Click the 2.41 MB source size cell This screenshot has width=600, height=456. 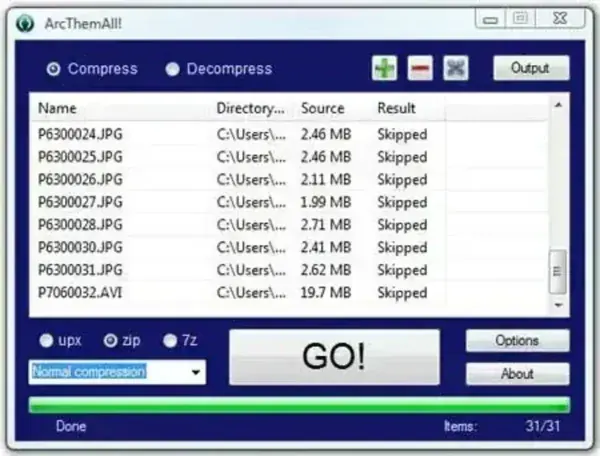tap(326, 248)
